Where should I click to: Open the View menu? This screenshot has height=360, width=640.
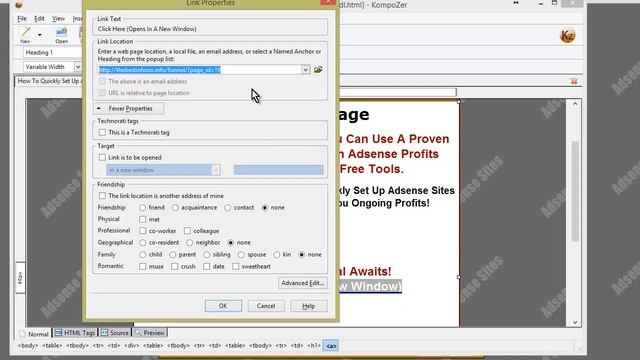58,18
